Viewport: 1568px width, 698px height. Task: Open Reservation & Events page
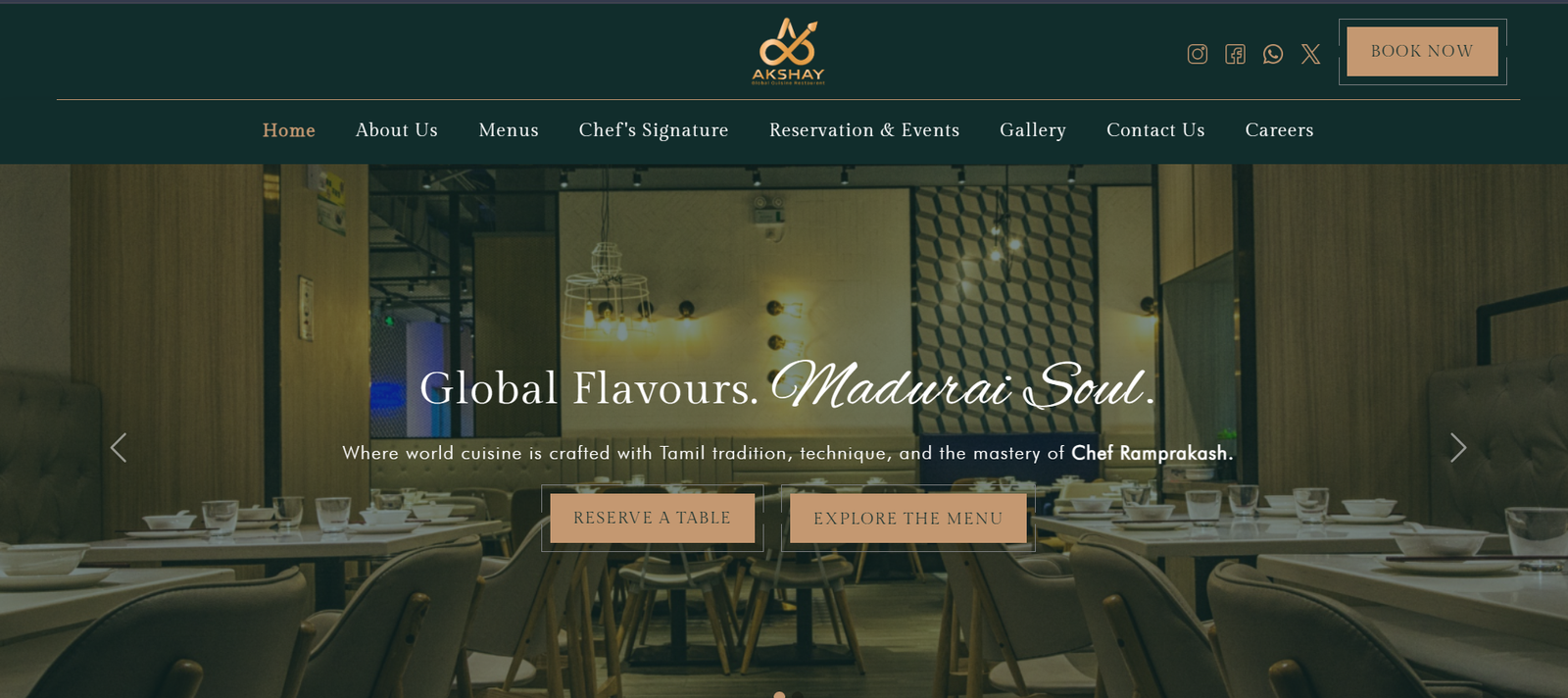(x=864, y=130)
